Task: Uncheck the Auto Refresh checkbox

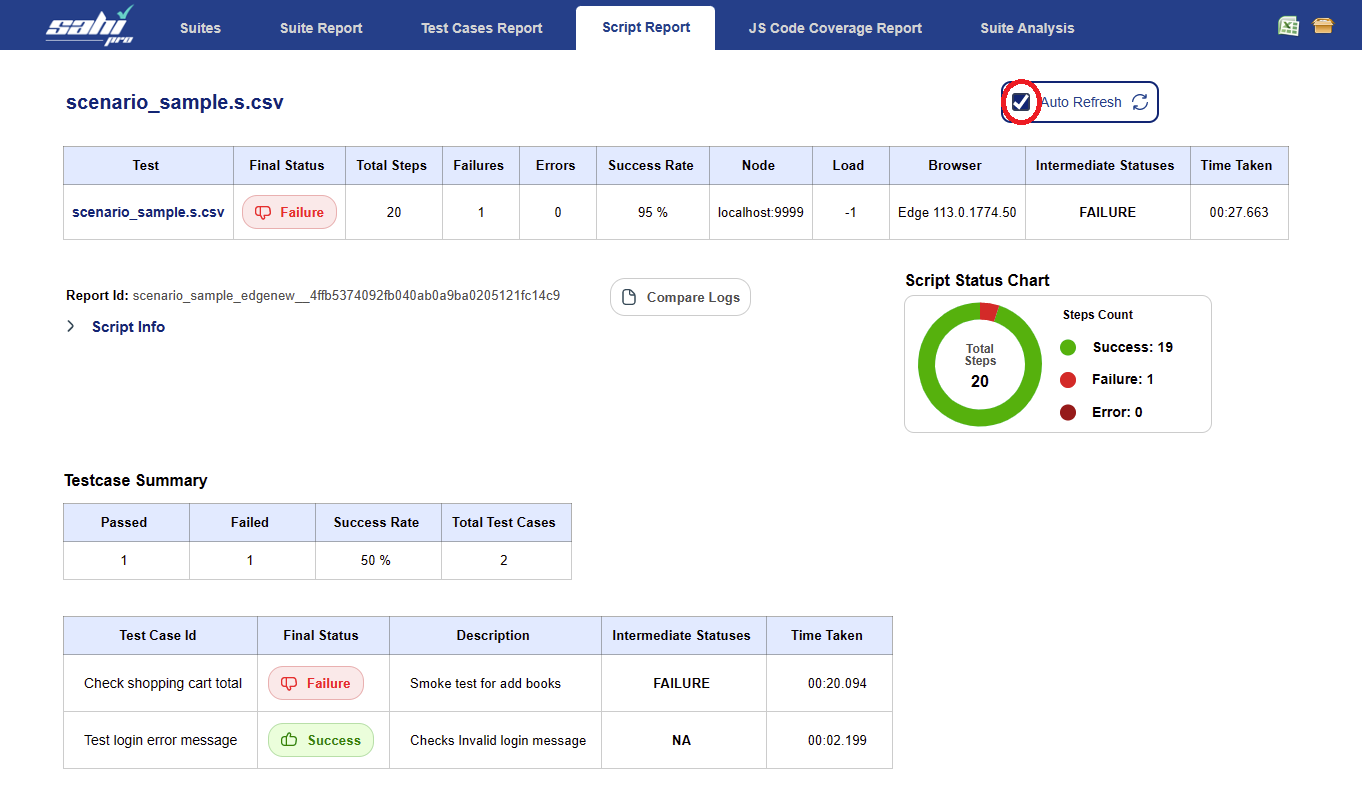Action: tap(1021, 102)
